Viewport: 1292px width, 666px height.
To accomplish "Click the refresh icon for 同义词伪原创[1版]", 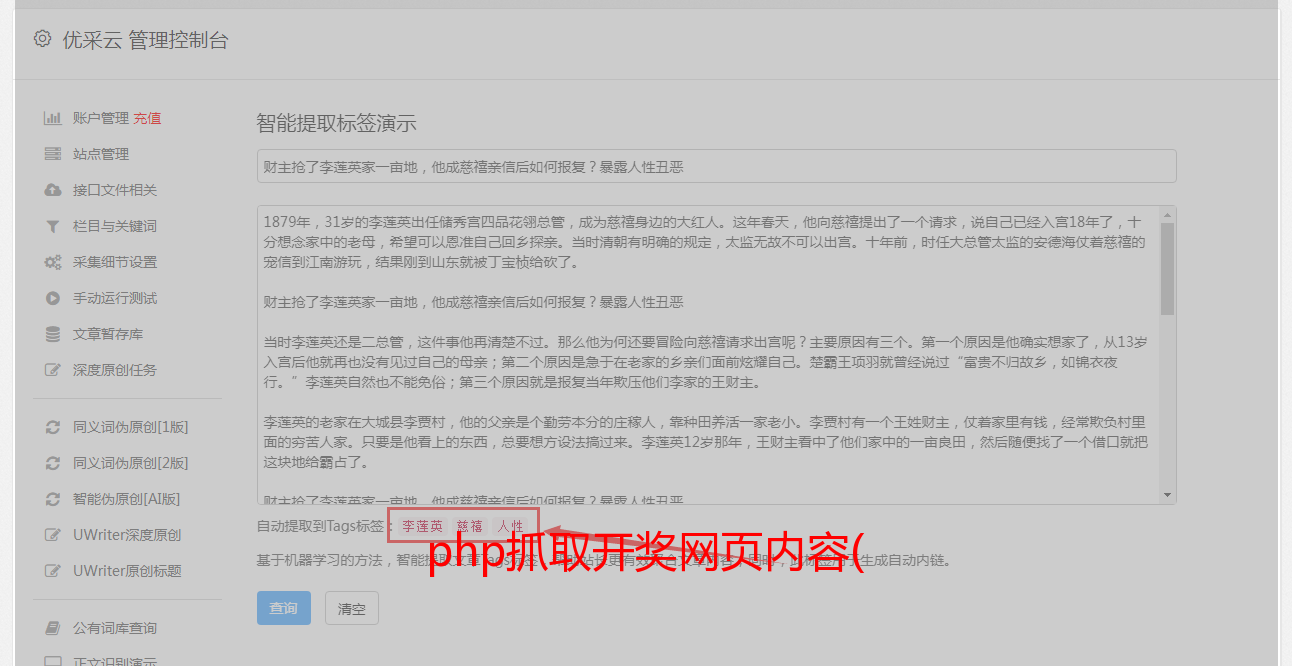I will point(53,427).
